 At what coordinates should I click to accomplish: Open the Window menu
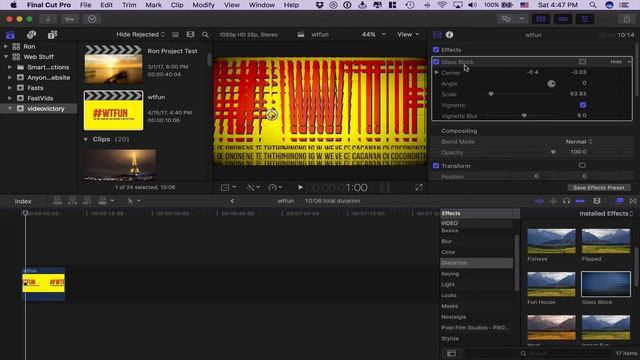[x=262, y=5]
